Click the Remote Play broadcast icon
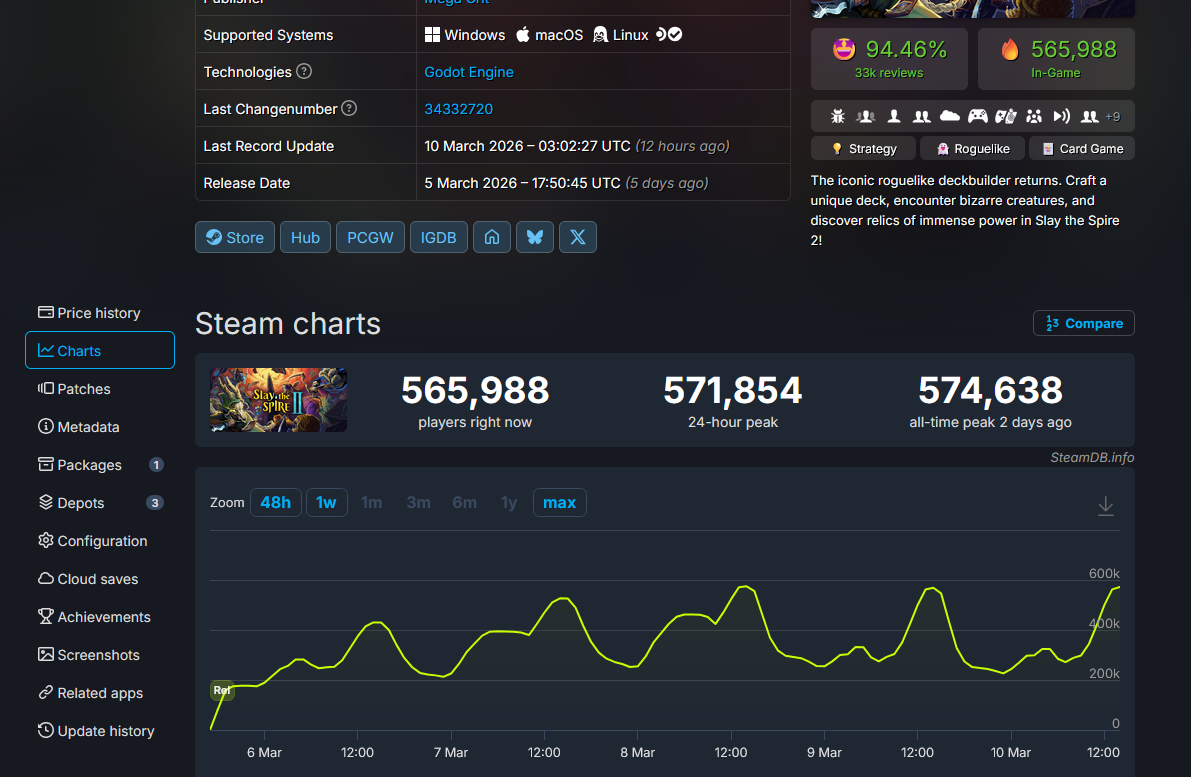 coord(1062,116)
